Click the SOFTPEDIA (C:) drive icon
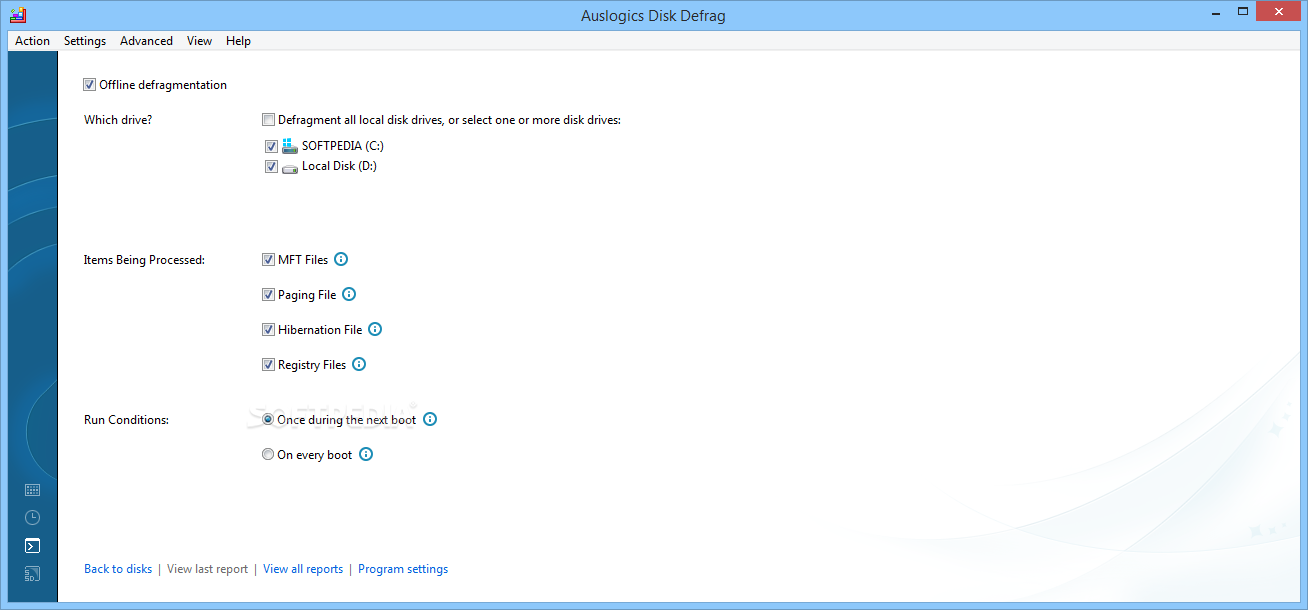This screenshot has height=610, width=1308. click(x=290, y=146)
